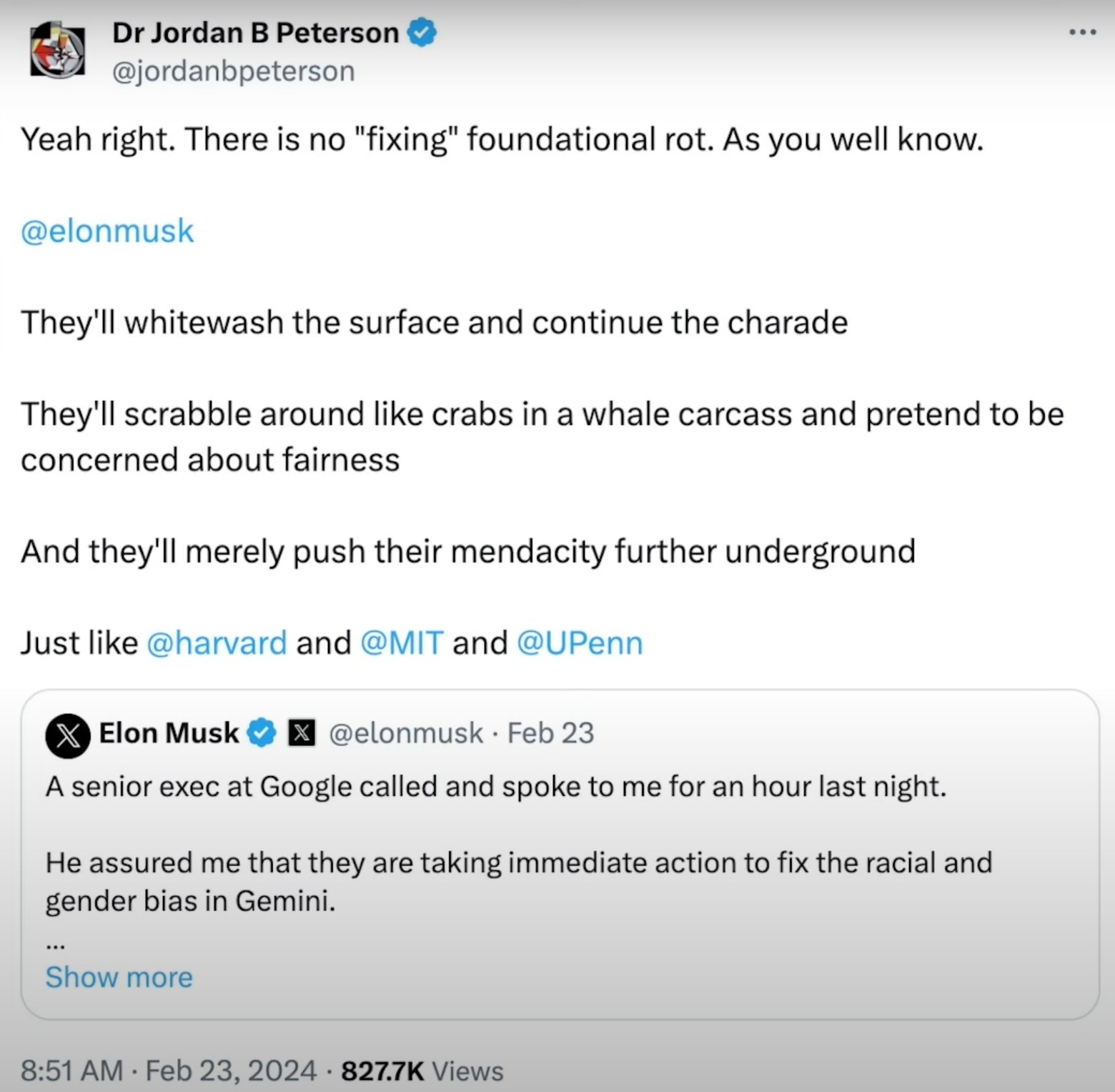Click the 'whitewash the surface' tweet line
This screenshot has height=1092, width=1115.
click(x=434, y=322)
